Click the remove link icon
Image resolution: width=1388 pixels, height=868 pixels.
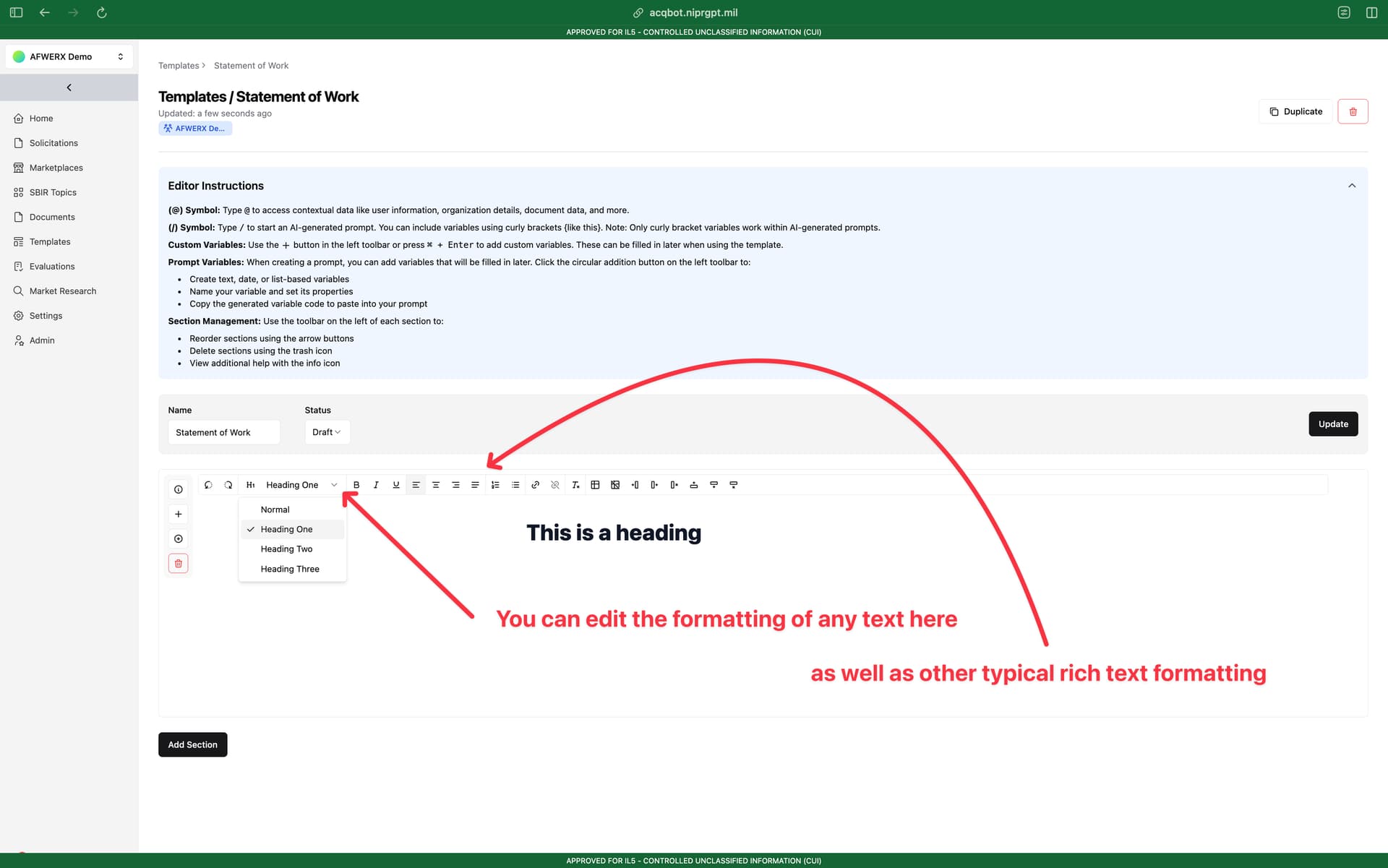[x=555, y=485]
